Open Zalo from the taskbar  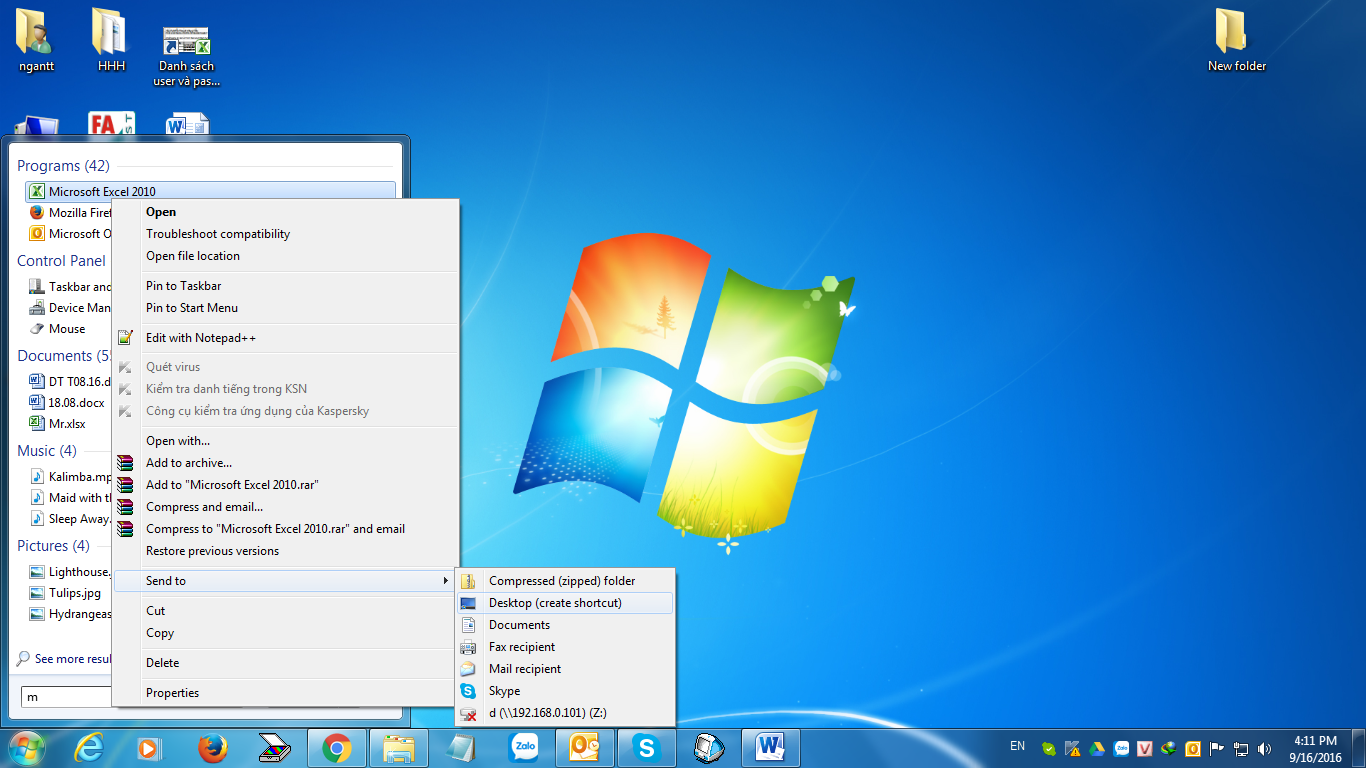pyautogui.click(x=523, y=747)
